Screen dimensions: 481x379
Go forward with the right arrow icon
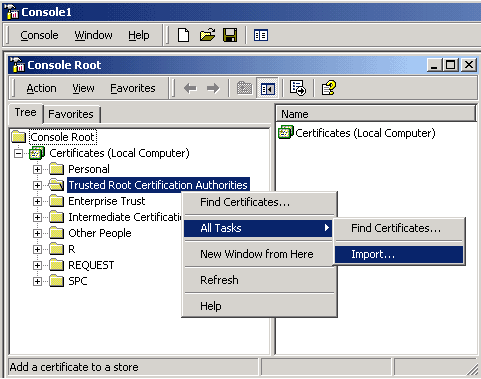tap(213, 88)
